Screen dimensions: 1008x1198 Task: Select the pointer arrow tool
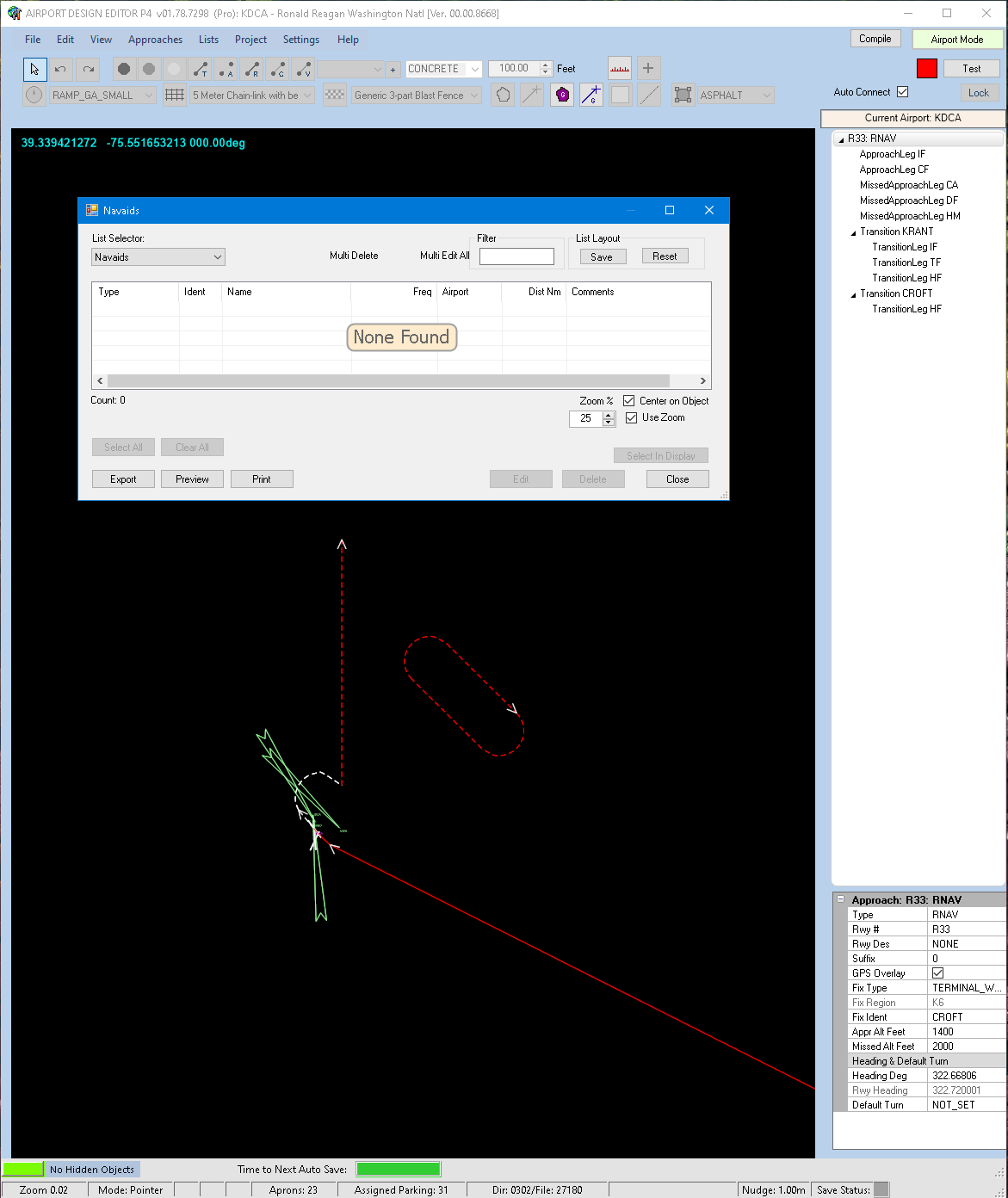pos(34,69)
